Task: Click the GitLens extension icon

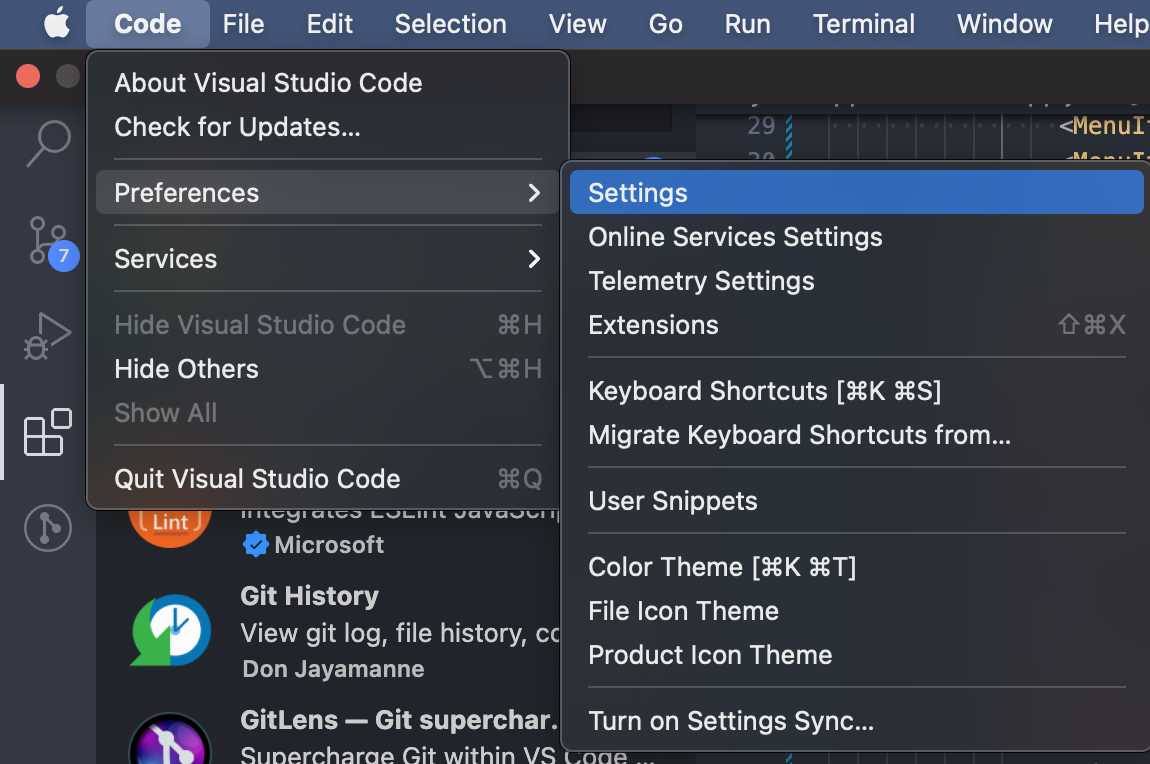Action: 170,740
